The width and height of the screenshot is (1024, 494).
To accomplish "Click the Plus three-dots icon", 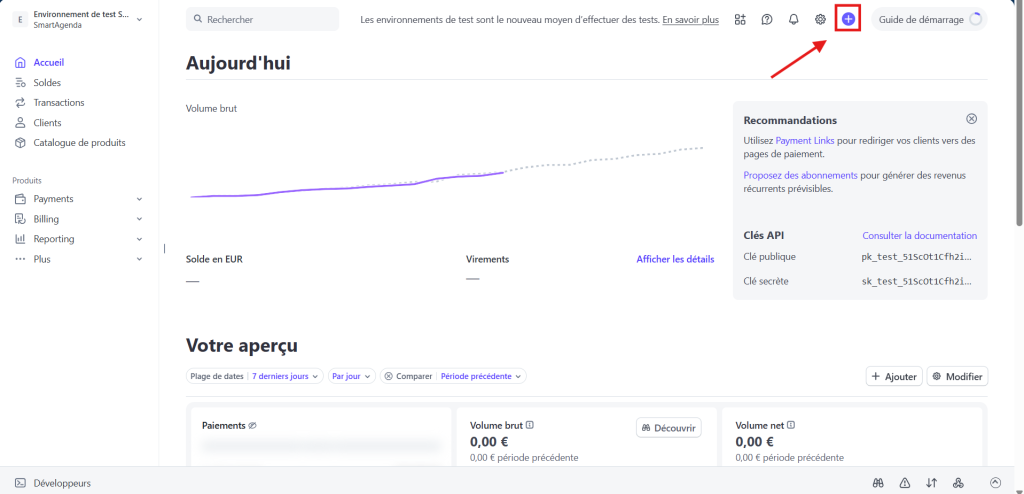I will click(x=20, y=259).
